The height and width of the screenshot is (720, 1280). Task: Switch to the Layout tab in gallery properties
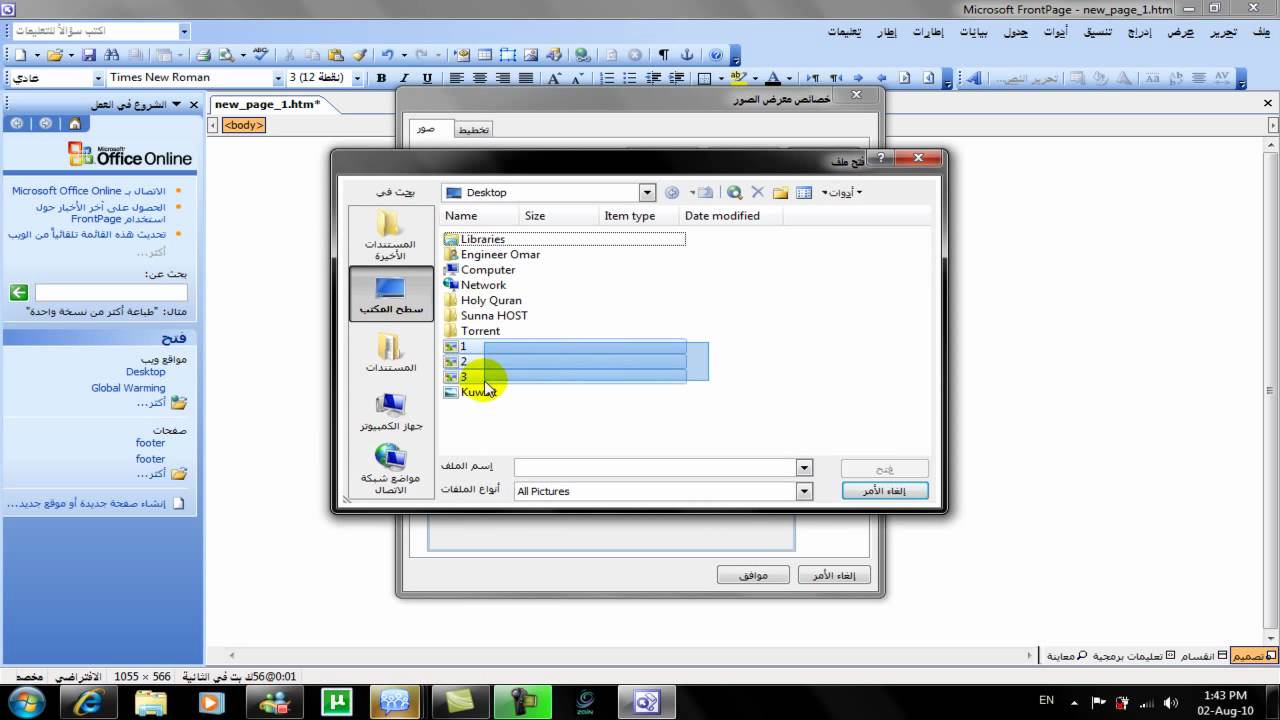473,129
